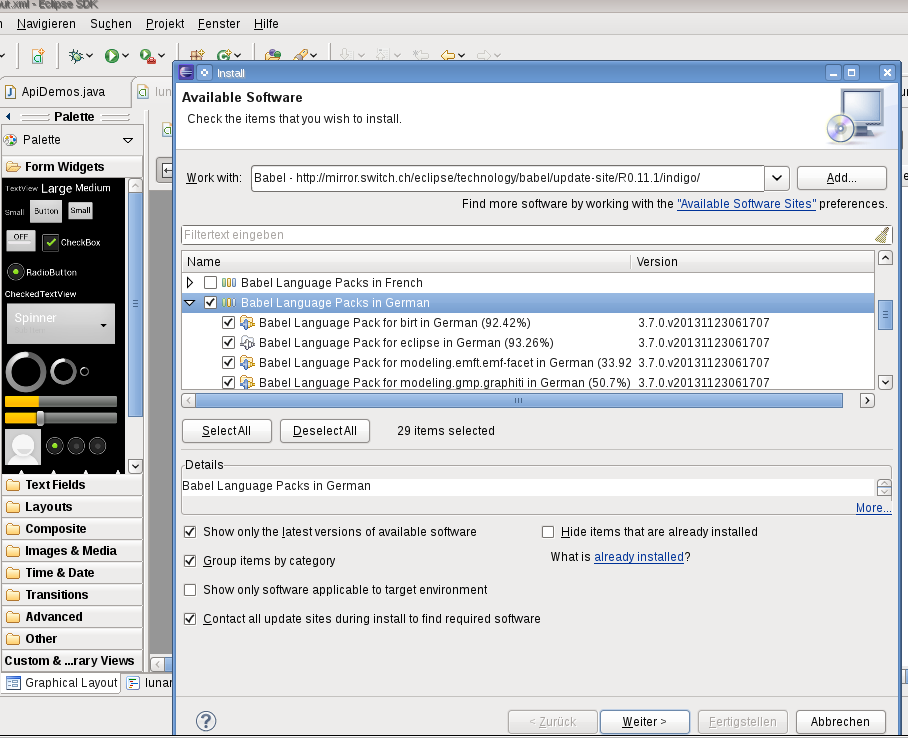The height and width of the screenshot is (738, 908).
Task: Click the green Run button in toolbar
Action: pos(112,57)
